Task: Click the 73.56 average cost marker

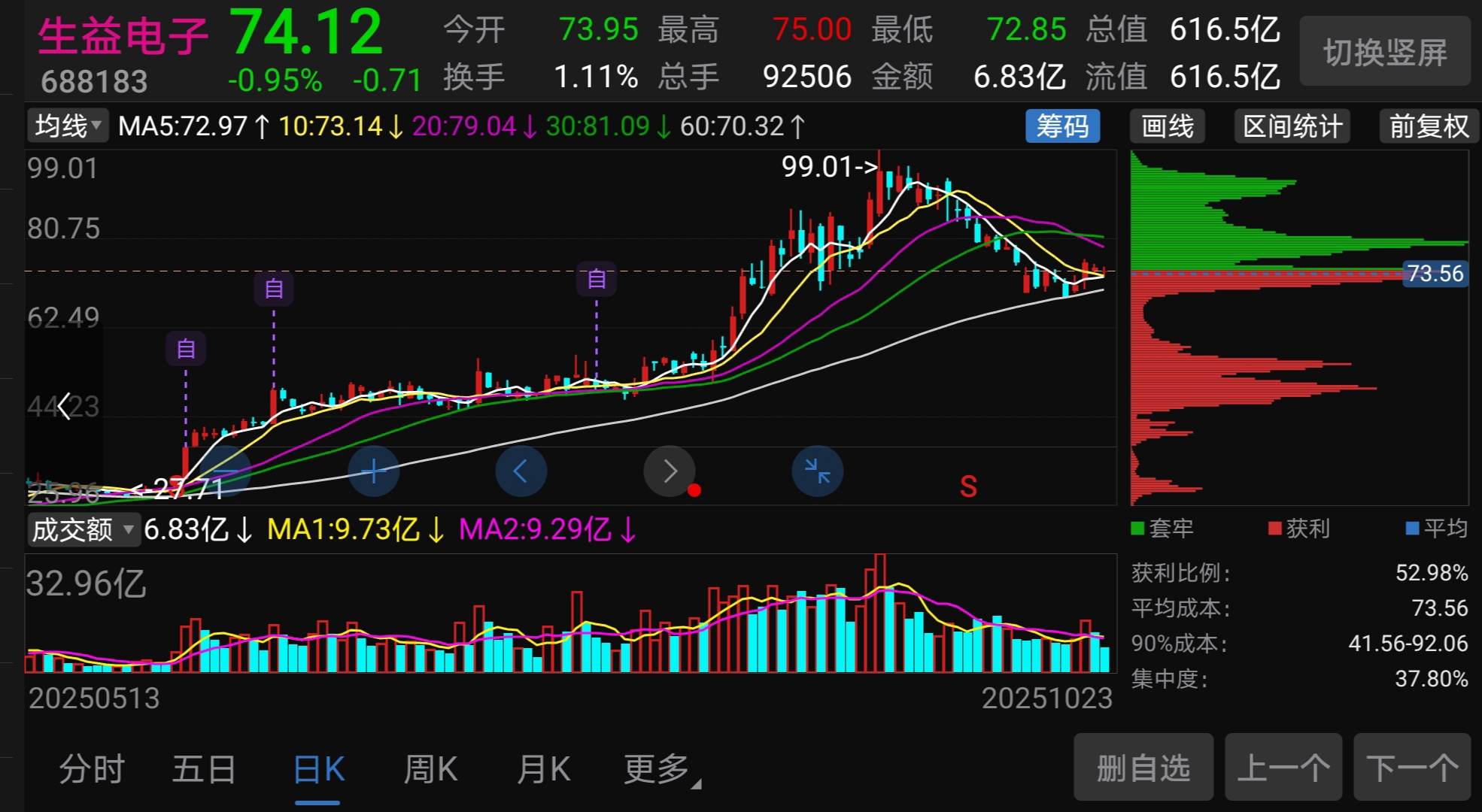Action: pyautogui.click(x=1435, y=273)
